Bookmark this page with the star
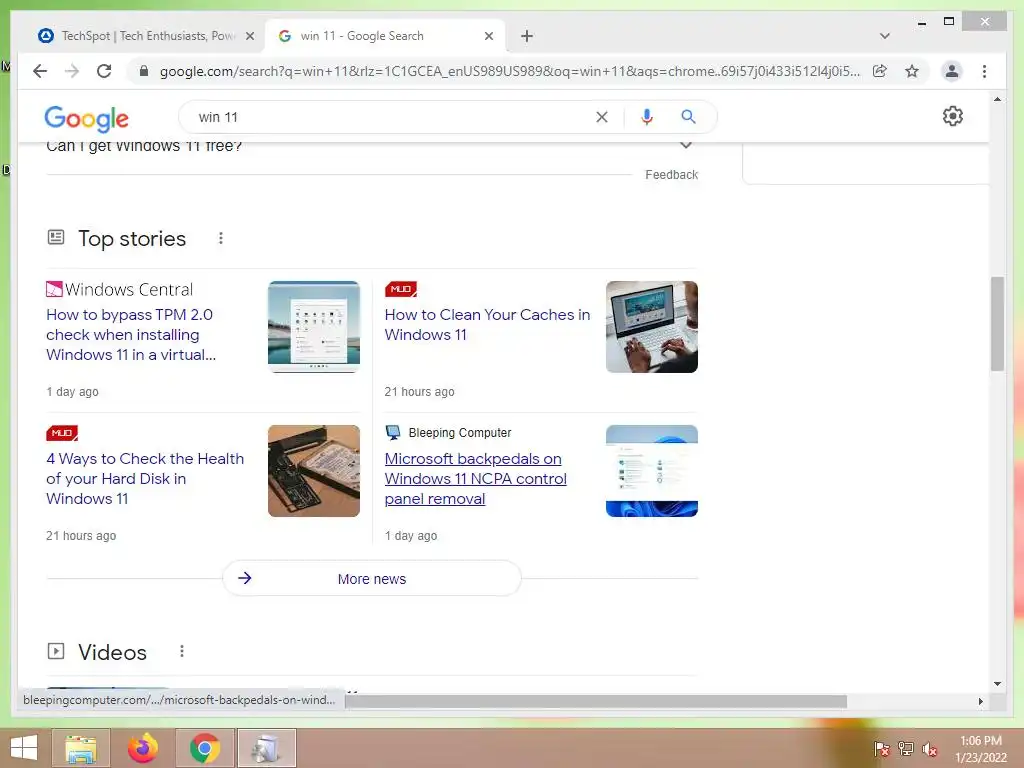1024x768 pixels. [x=912, y=71]
